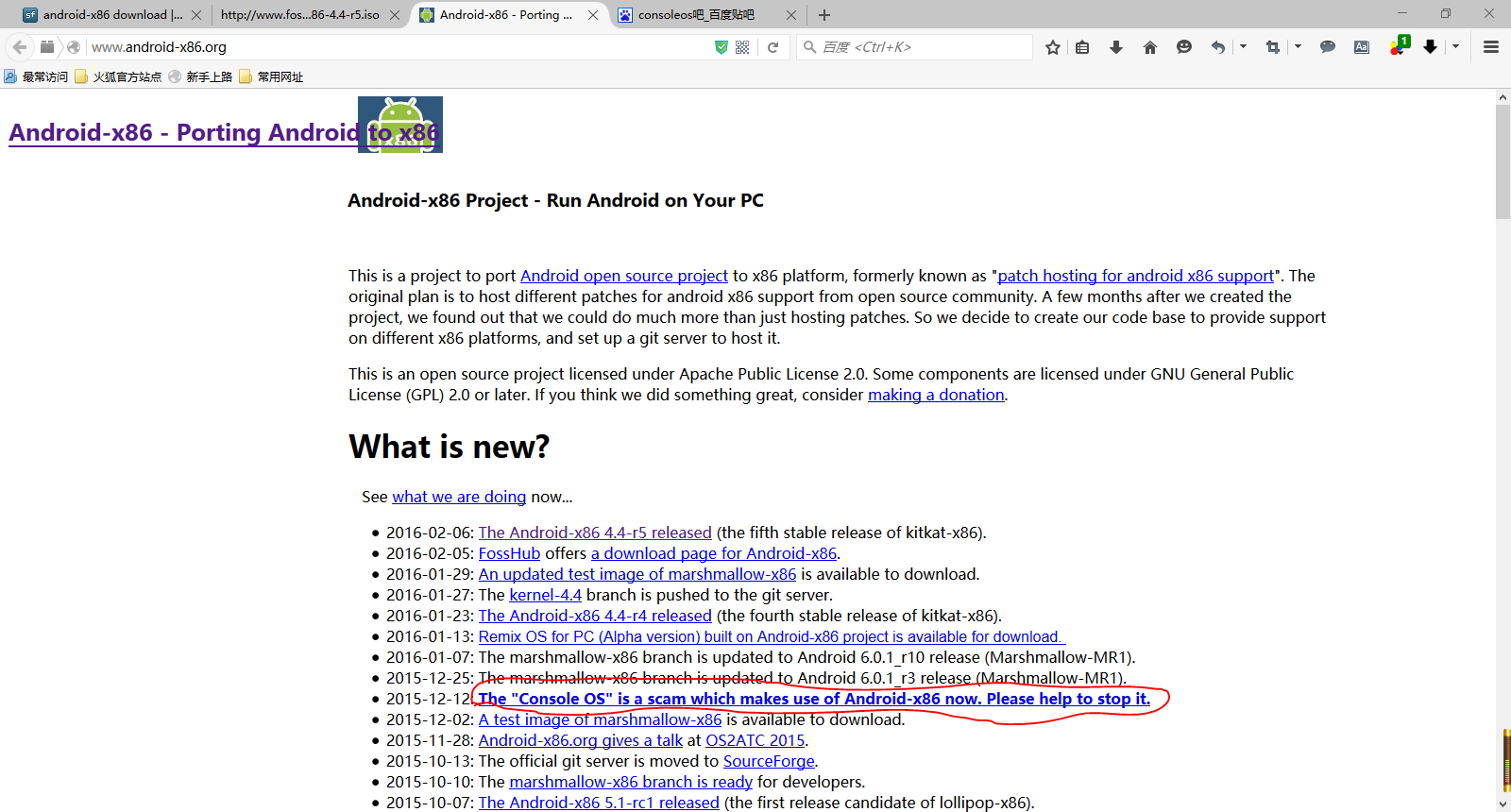Screen dimensions: 1511x812
Task: Open The Android-x86 4.4-r5 released link
Action: tap(595, 533)
